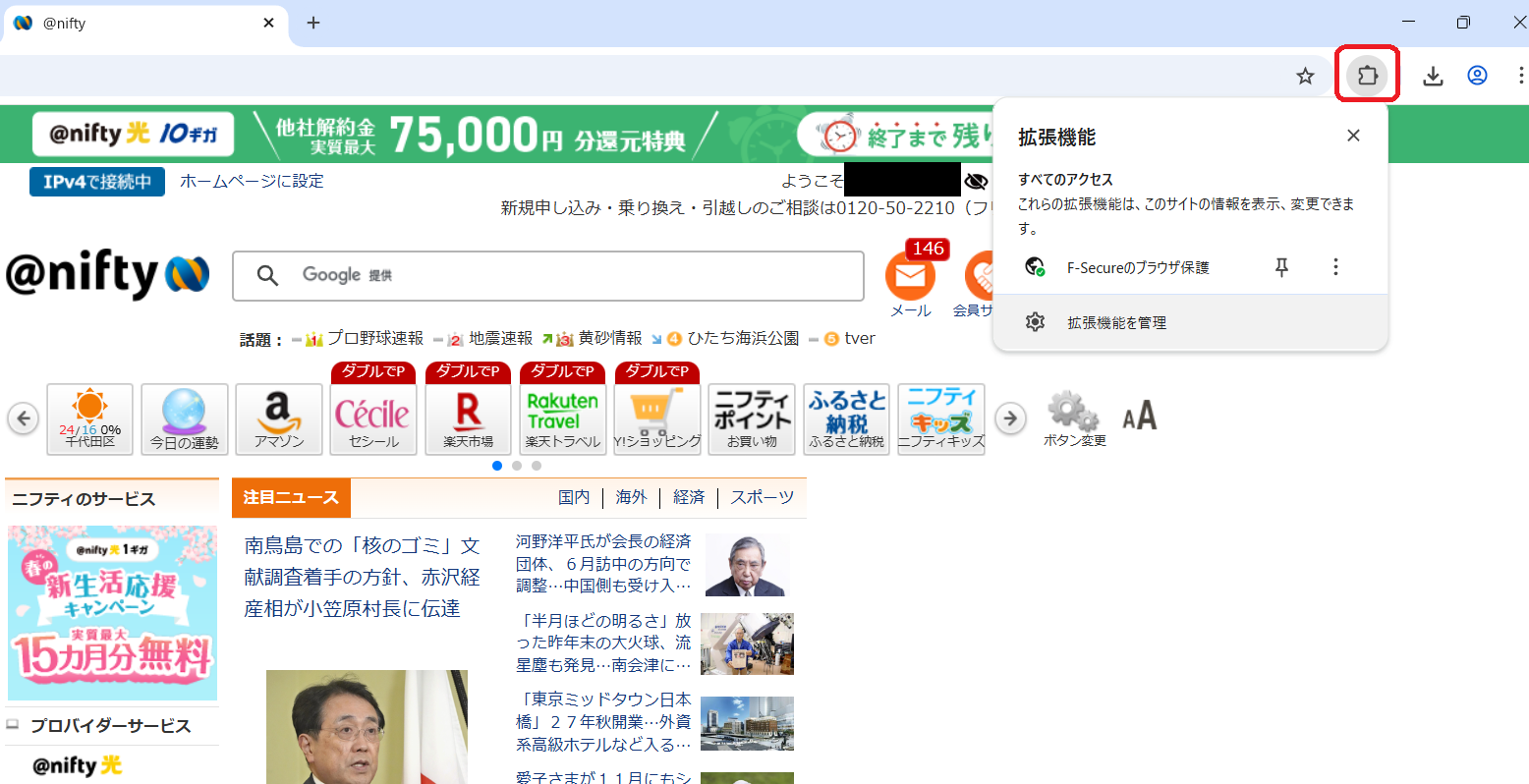Open the Chrome profile avatar icon
Screen dimensions: 1529x784
1477,76
